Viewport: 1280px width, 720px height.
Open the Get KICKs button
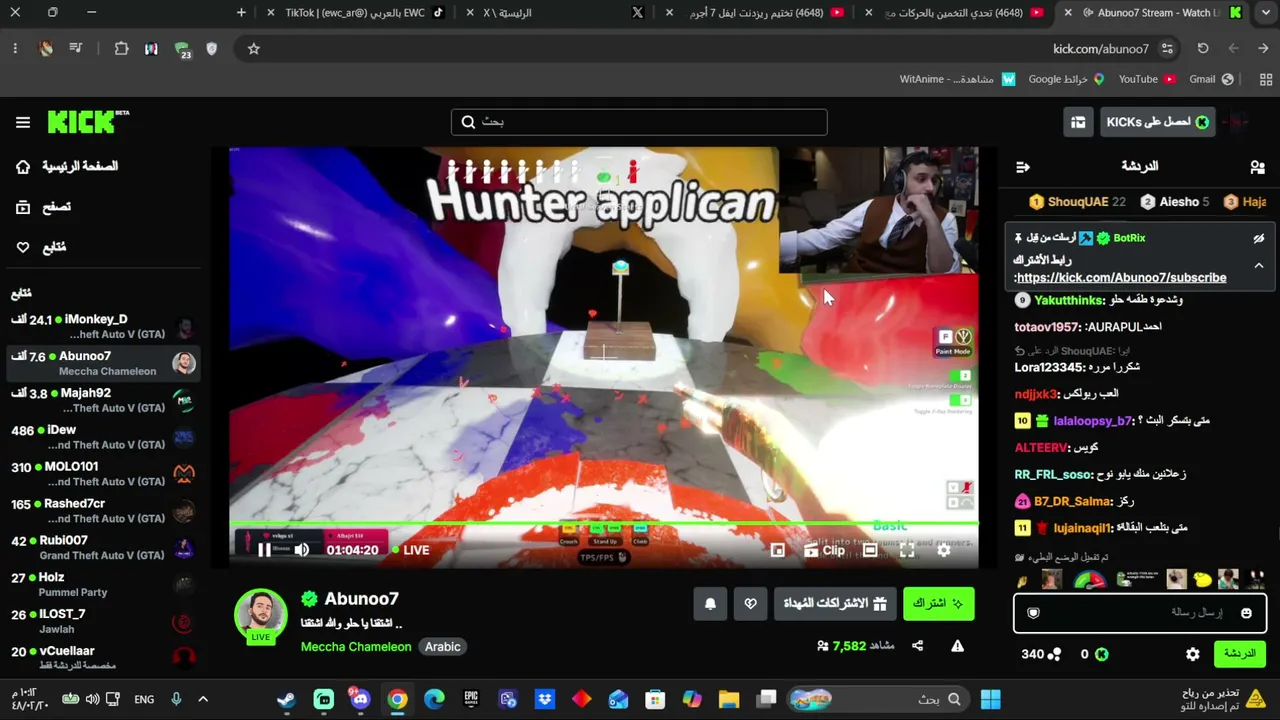1158,122
